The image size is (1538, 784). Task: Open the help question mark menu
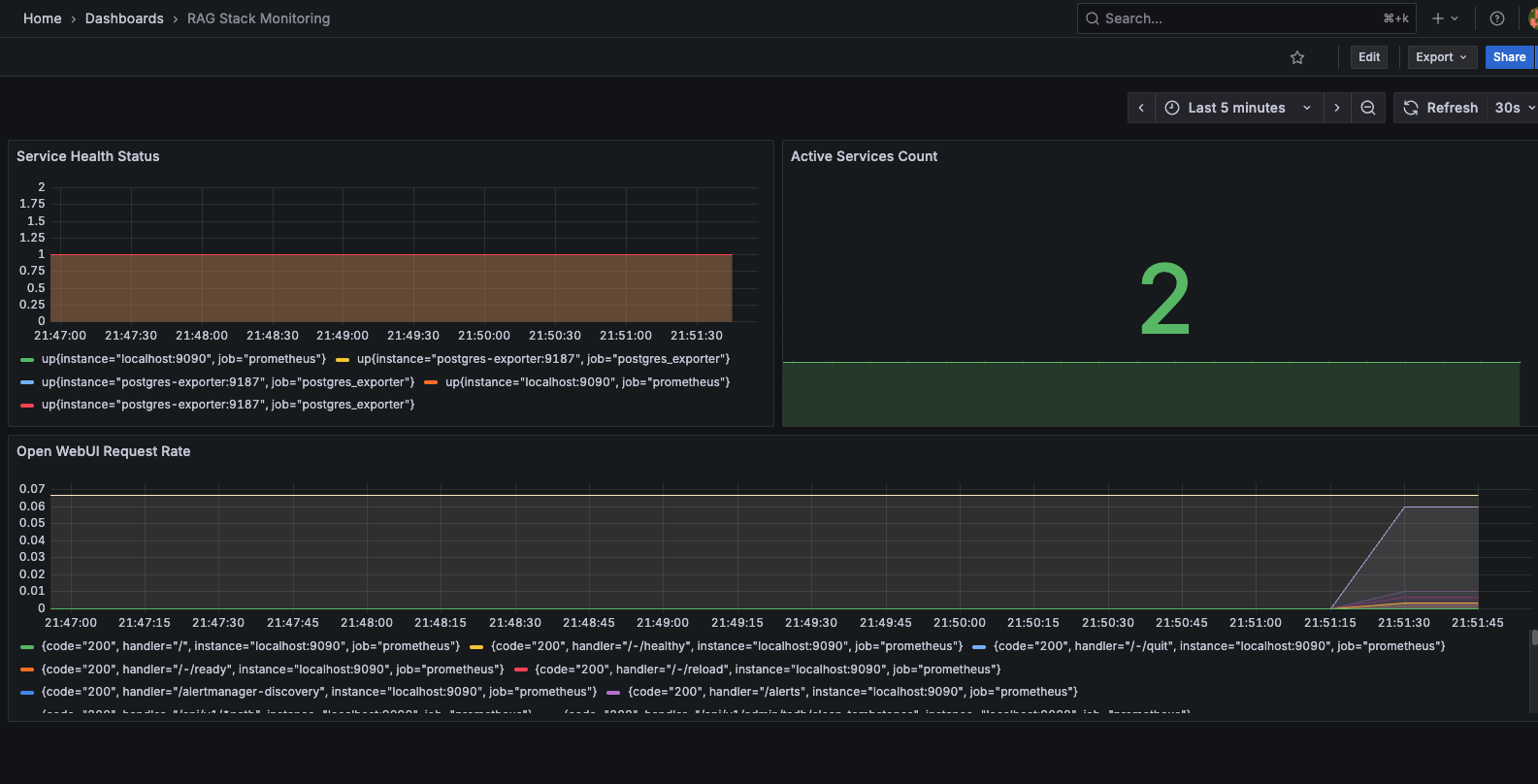point(1497,18)
